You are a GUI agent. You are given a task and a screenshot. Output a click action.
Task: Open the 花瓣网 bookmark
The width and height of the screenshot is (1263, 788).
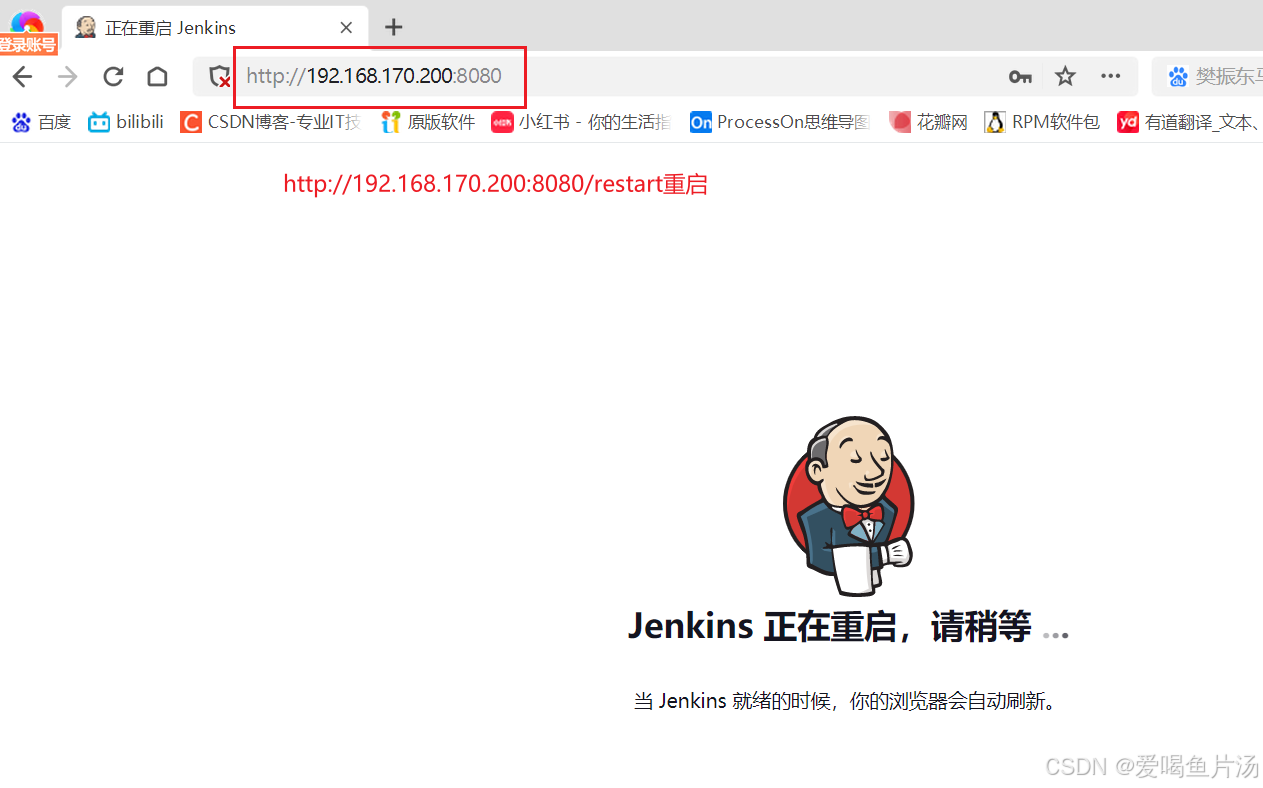click(x=929, y=122)
